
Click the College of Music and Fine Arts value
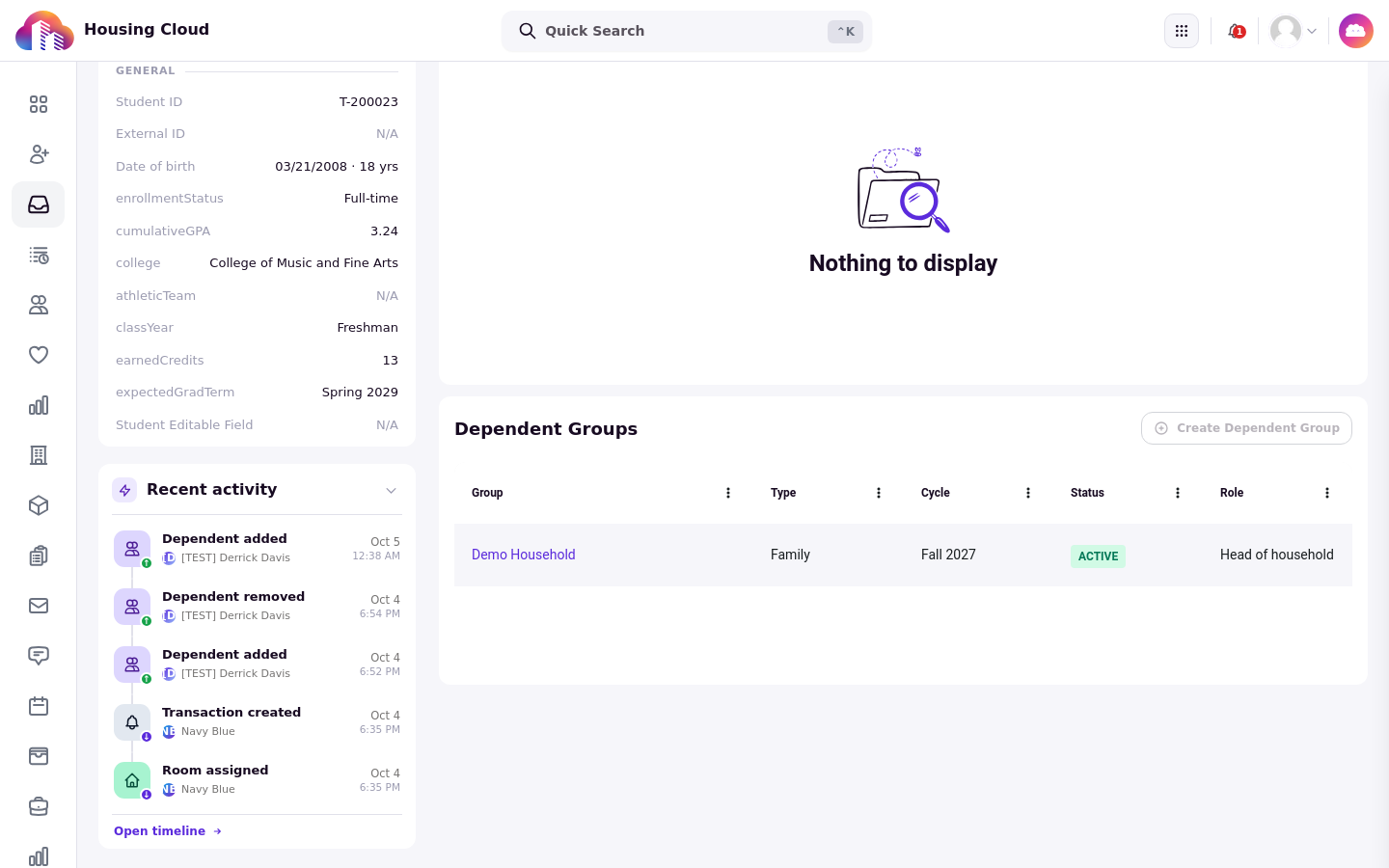(304, 263)
